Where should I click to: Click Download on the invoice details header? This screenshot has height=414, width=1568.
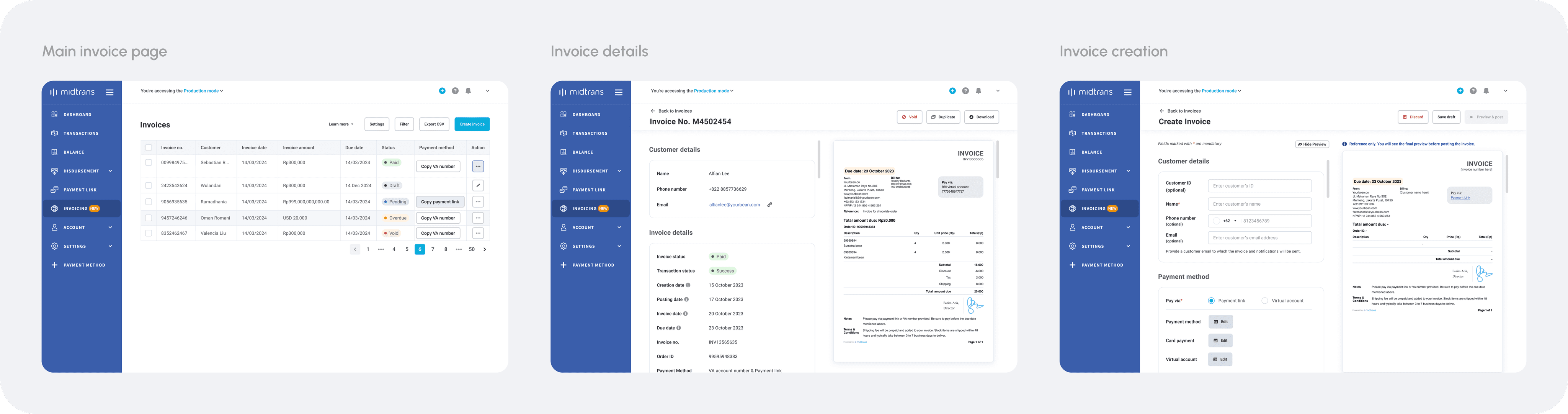(x=981, y=117)
